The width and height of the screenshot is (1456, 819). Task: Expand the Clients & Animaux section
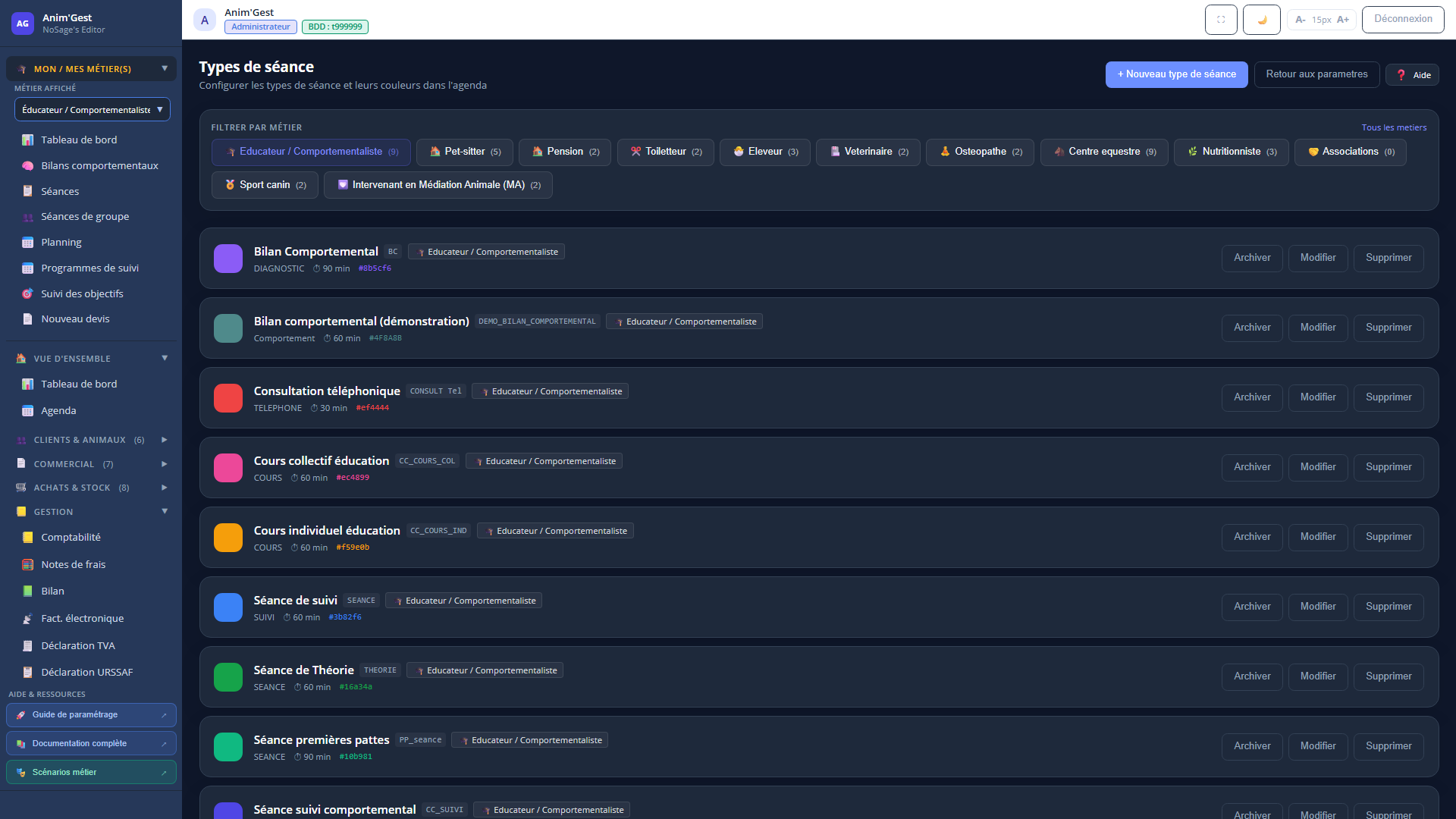91,440
